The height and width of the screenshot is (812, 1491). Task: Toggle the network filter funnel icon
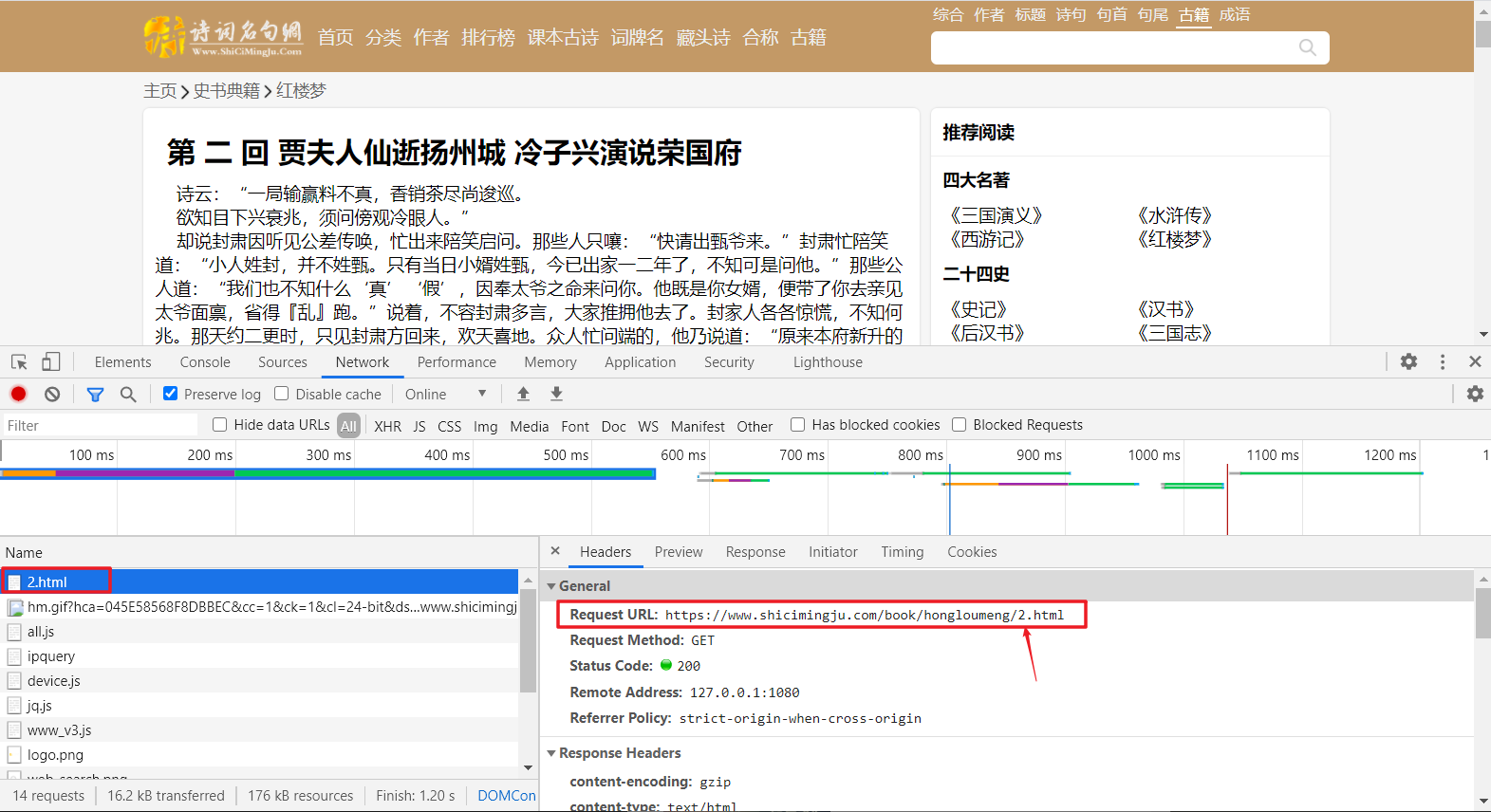tap(95, 394)
